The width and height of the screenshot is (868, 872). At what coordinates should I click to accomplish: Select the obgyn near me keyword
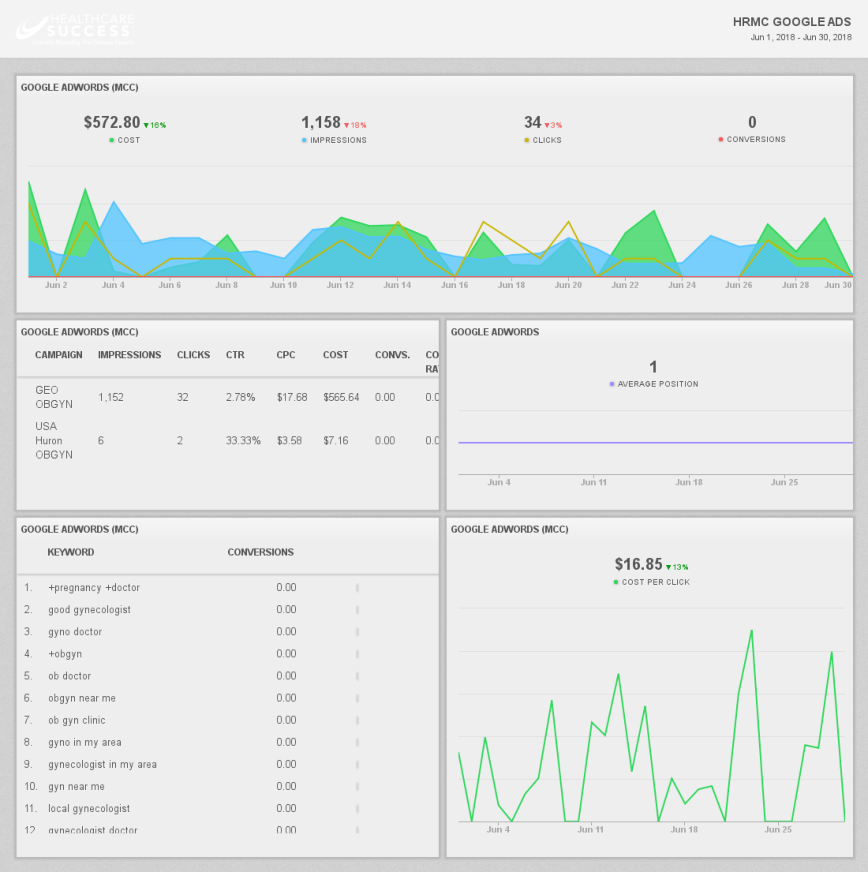click(x=82, y=698)
